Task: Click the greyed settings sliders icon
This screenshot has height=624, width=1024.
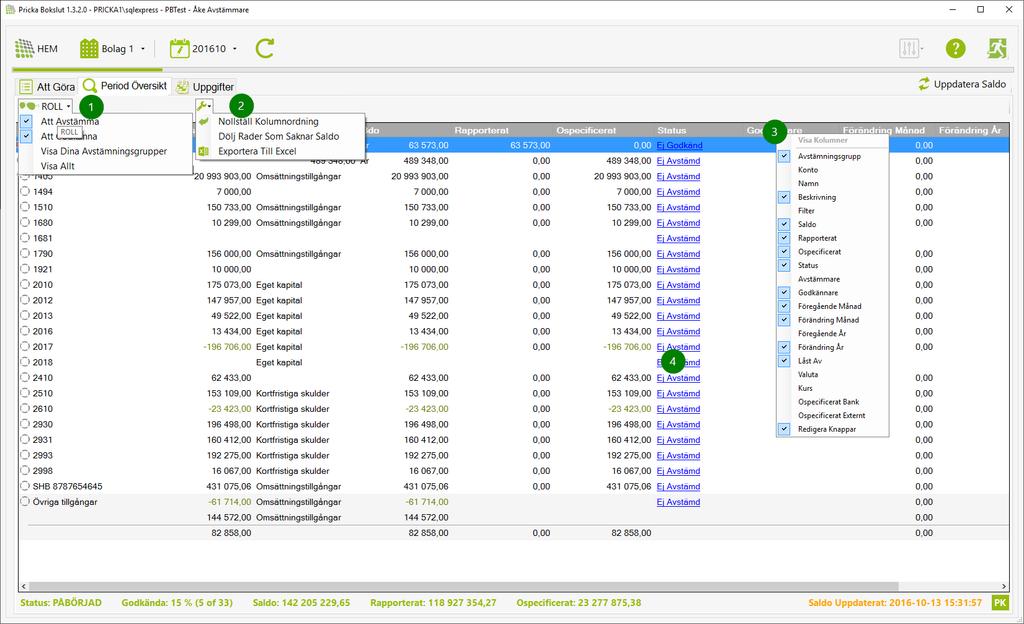Action: point(910,48)
